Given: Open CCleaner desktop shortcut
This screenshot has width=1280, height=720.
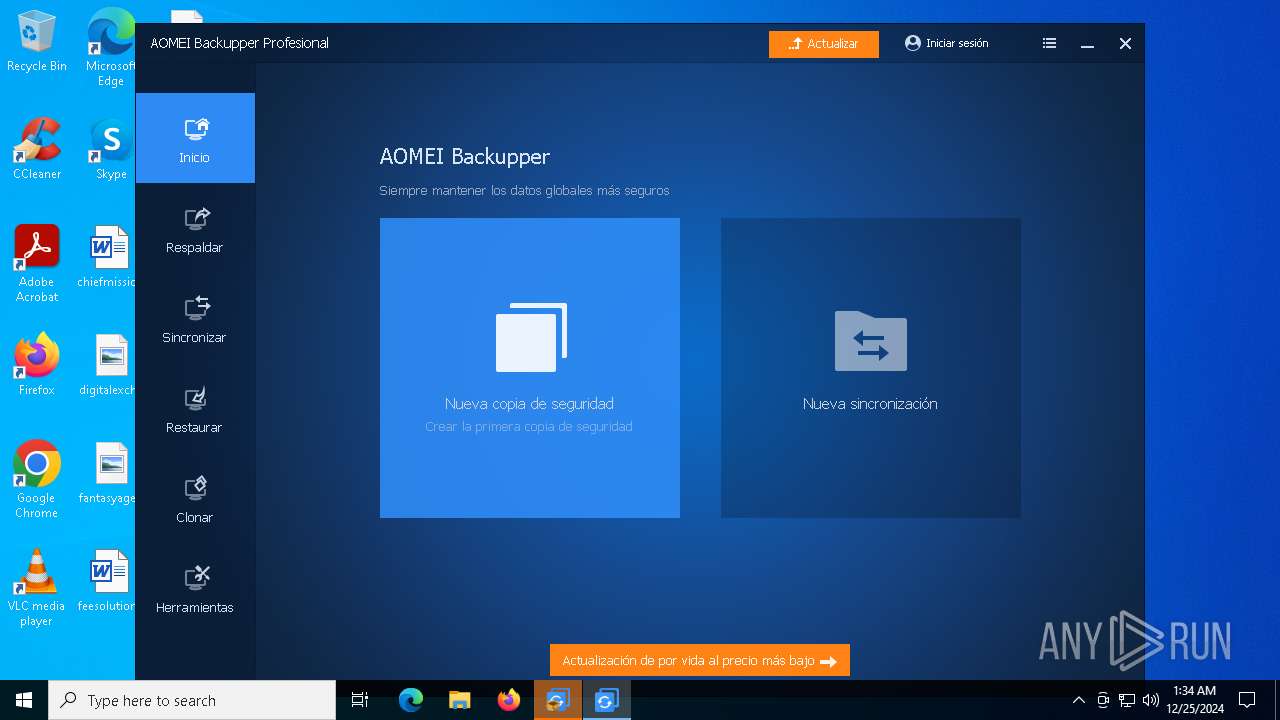Looking at the screenshot, I should tap(37, 148).
